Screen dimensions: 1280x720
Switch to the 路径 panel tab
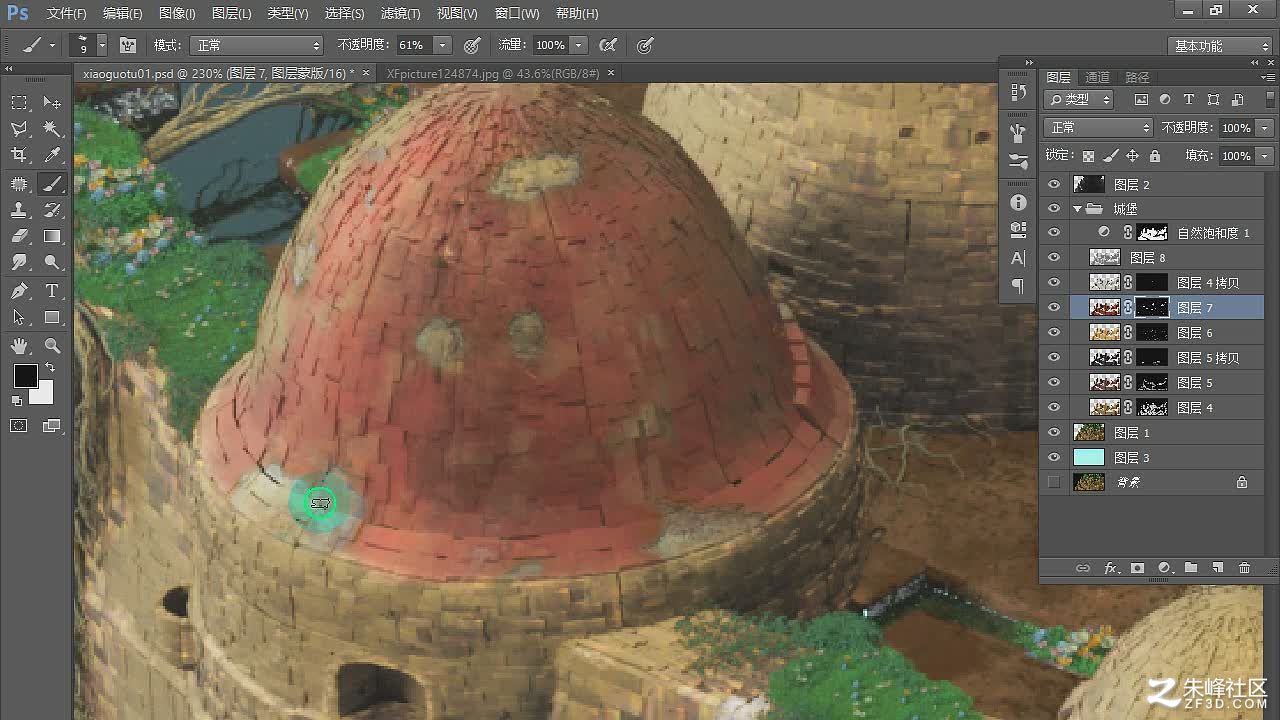pos(1137,77)
